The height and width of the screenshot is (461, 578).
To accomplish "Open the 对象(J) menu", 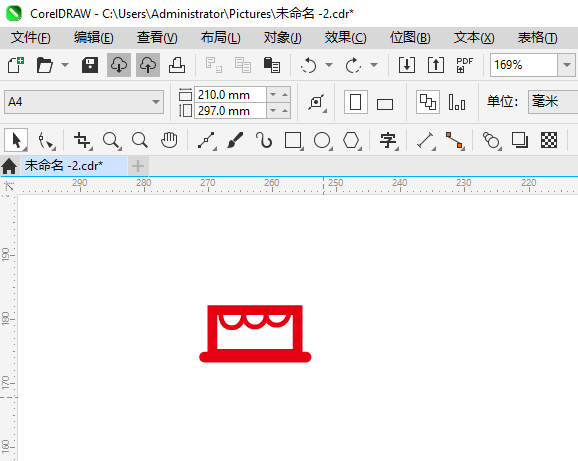I will pyautogui.click(x=282, y=38).
